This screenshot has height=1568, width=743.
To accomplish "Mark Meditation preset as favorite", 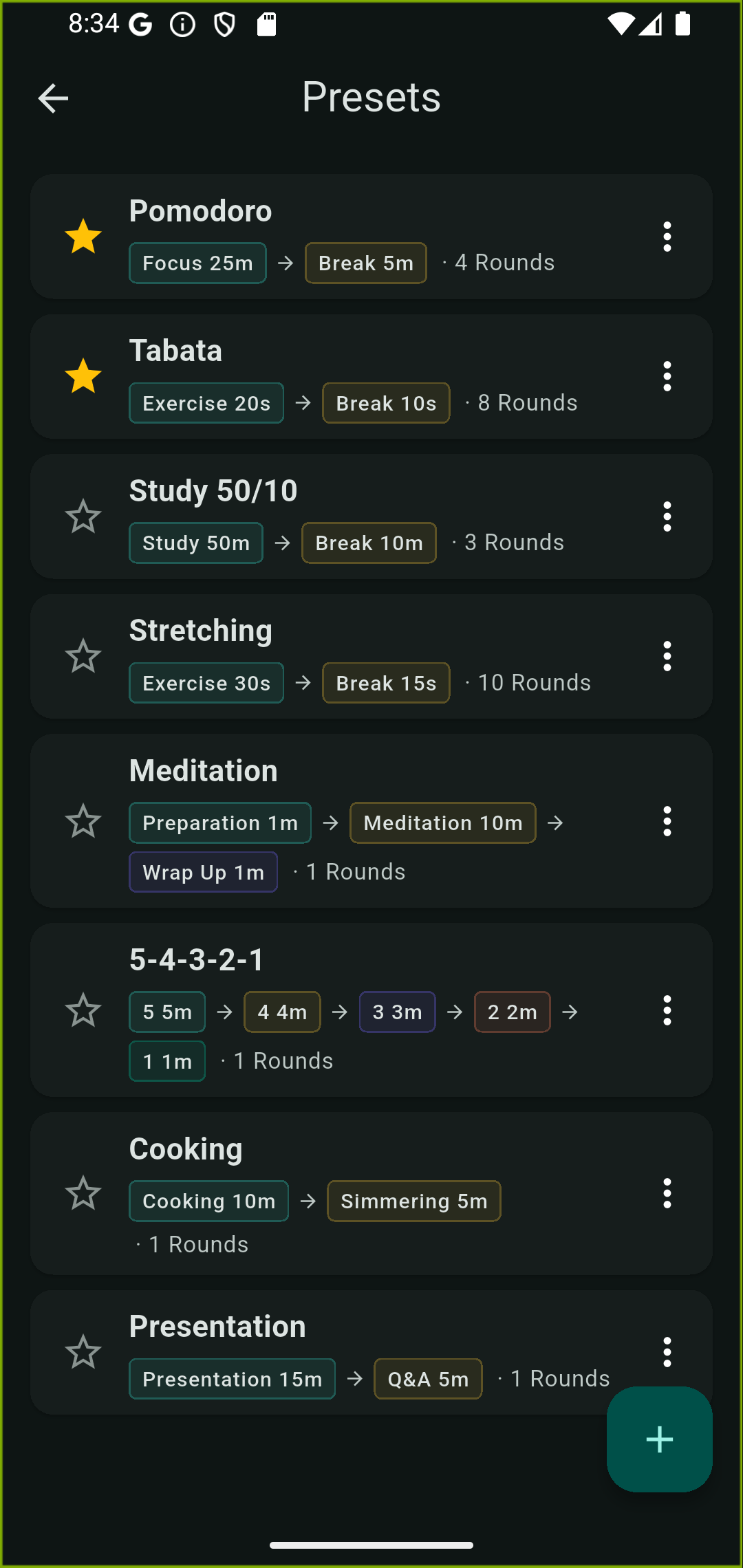I will (x=83, y=821).
